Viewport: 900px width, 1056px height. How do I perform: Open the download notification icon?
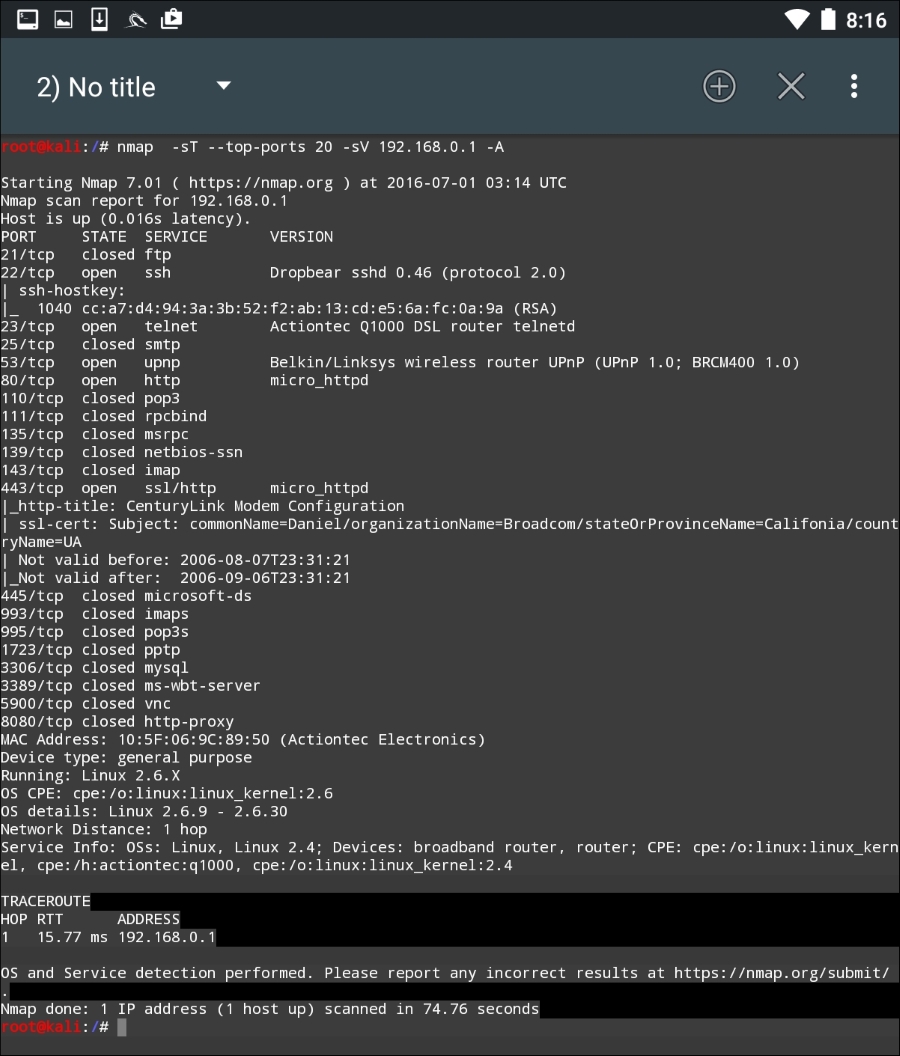99,18
